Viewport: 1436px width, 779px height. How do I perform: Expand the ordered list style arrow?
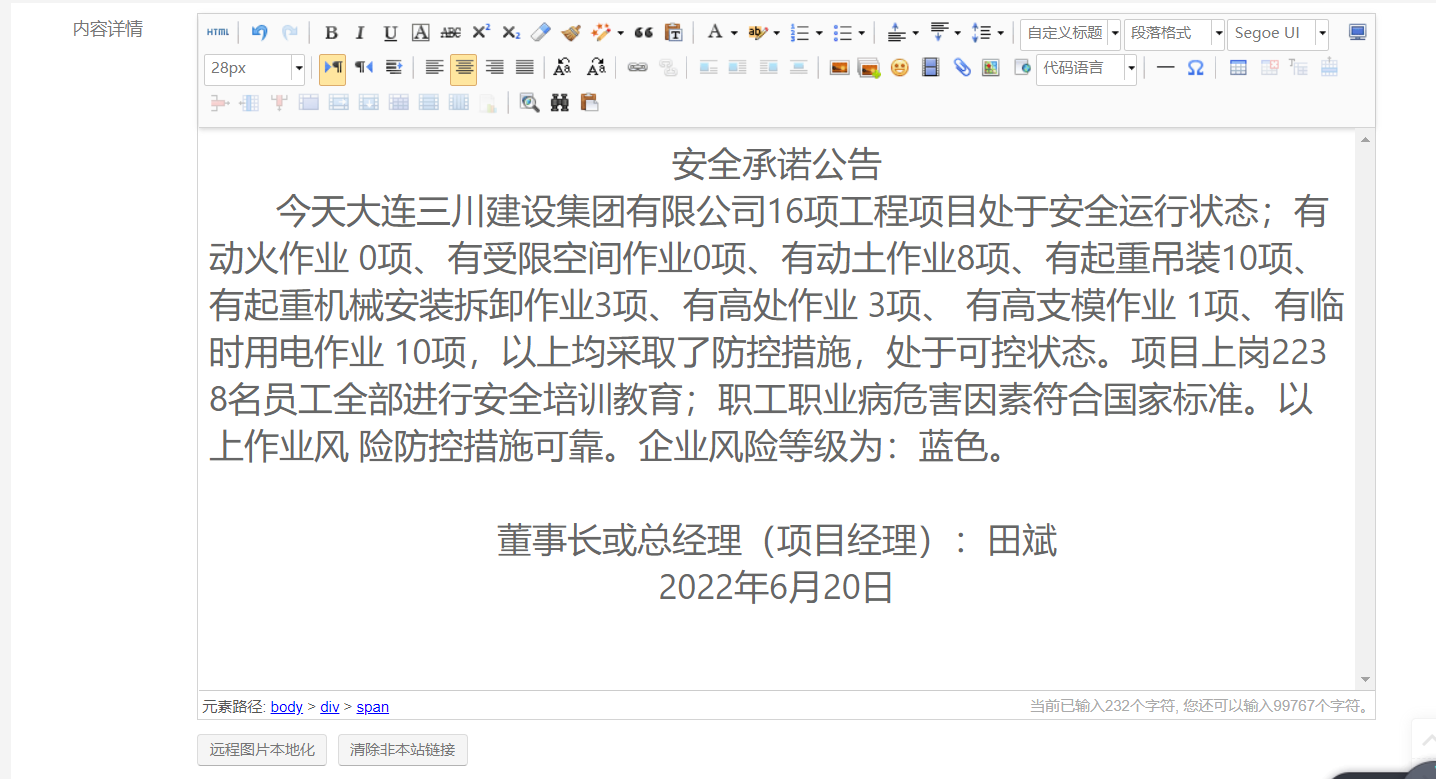pos(820,33)
